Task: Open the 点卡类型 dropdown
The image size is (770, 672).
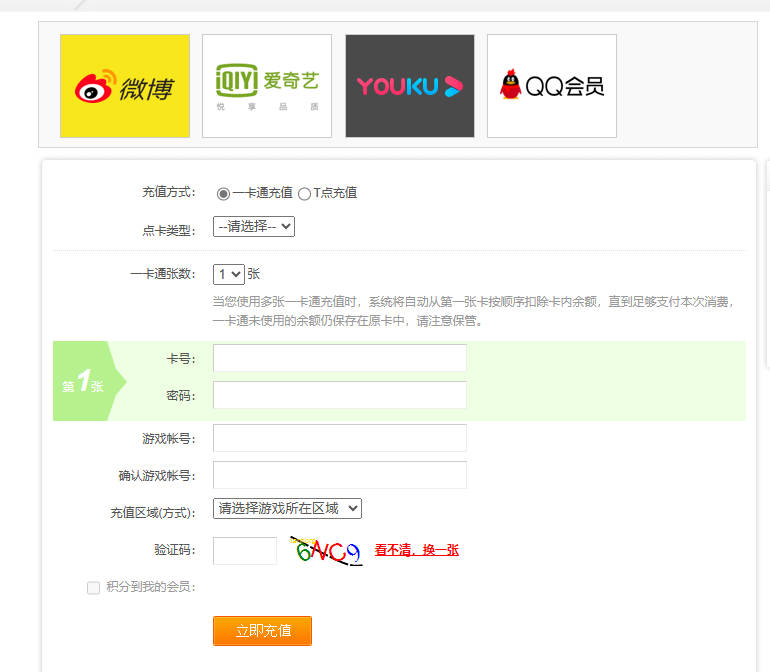Action: (x=254, y=226)
